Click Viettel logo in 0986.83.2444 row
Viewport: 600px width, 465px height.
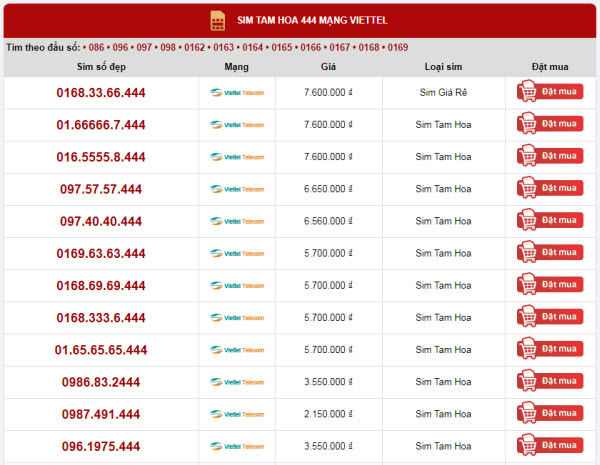click(x=237, y=382)
